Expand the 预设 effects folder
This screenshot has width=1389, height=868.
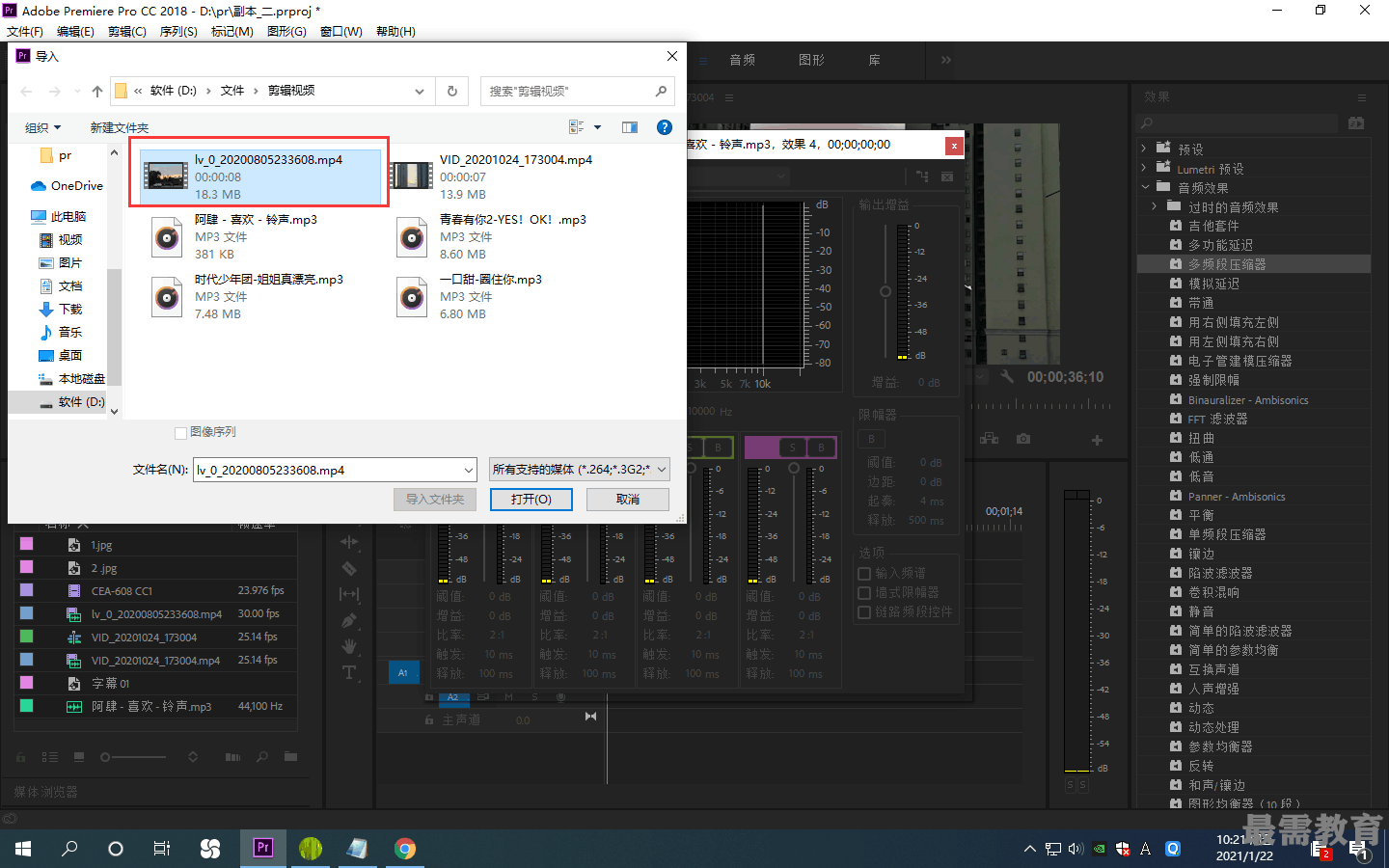click(x=1144, y=149)
